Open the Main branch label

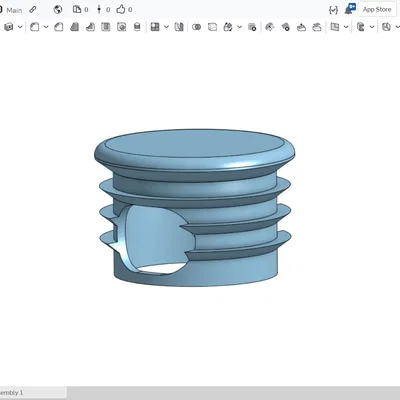point(14,10)
